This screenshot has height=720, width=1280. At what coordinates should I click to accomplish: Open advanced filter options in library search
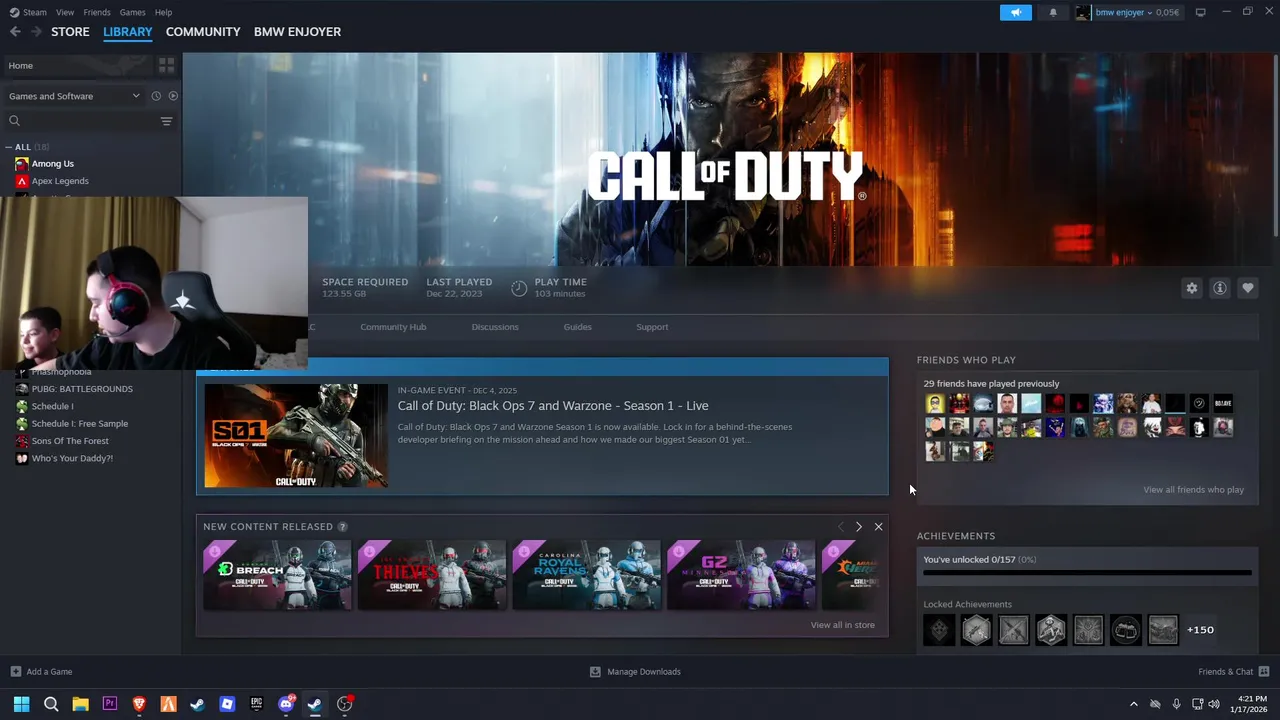click(166, 121)
